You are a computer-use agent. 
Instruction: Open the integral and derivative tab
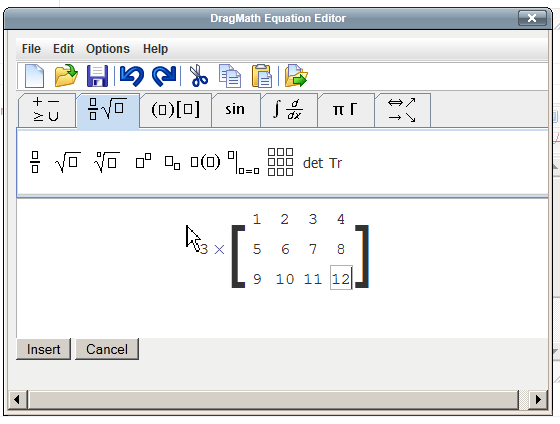(x=289, y=110)
